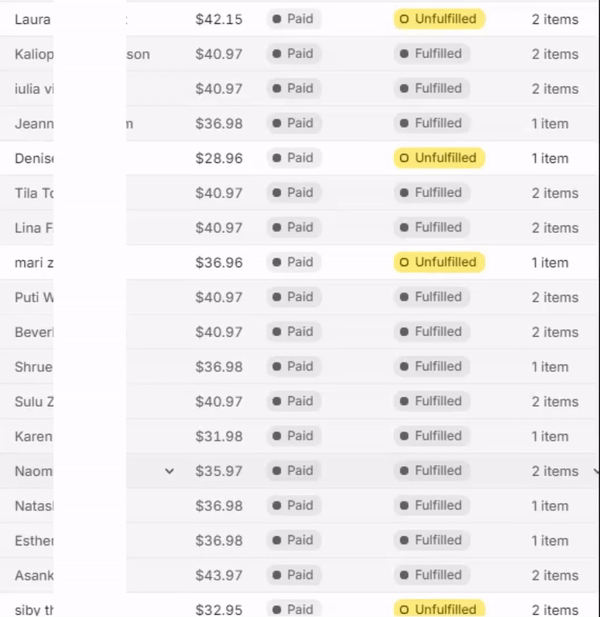
Task: Click Paid badge on Shrue's $36.98 order
Action: pos(293,366)
